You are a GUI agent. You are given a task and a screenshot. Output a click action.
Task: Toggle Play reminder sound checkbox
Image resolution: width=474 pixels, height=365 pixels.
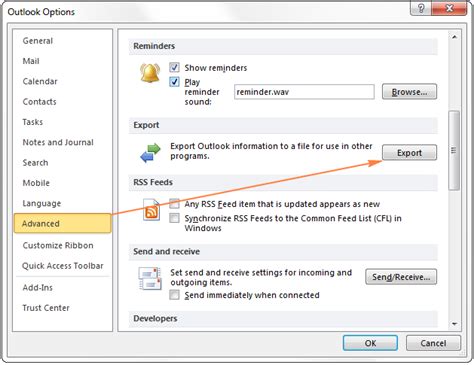point(174,82)
